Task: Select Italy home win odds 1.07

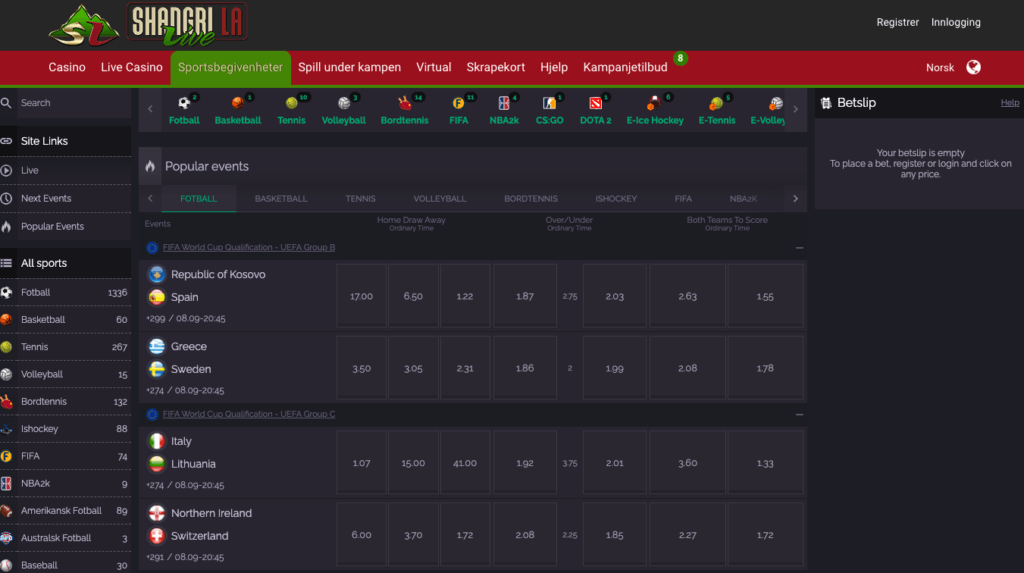Action: tap(361, 463)
